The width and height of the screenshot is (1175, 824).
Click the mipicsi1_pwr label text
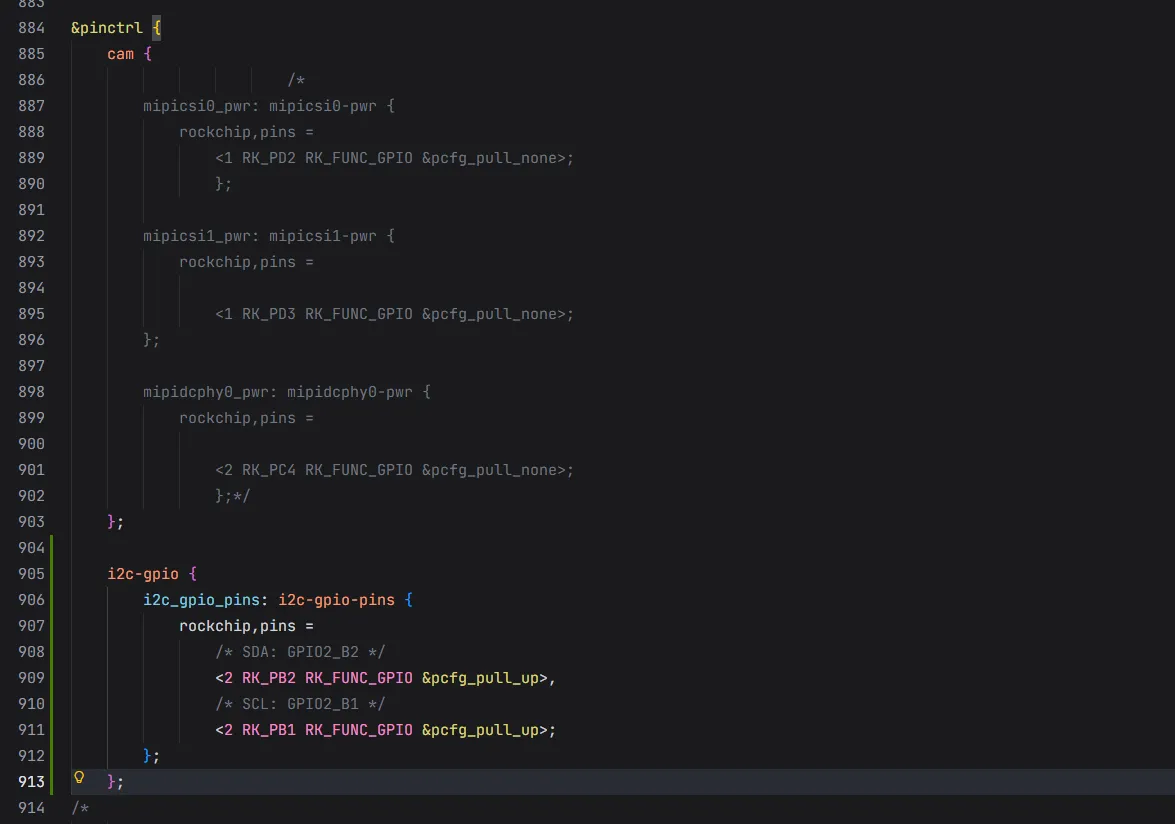[197, 236]
